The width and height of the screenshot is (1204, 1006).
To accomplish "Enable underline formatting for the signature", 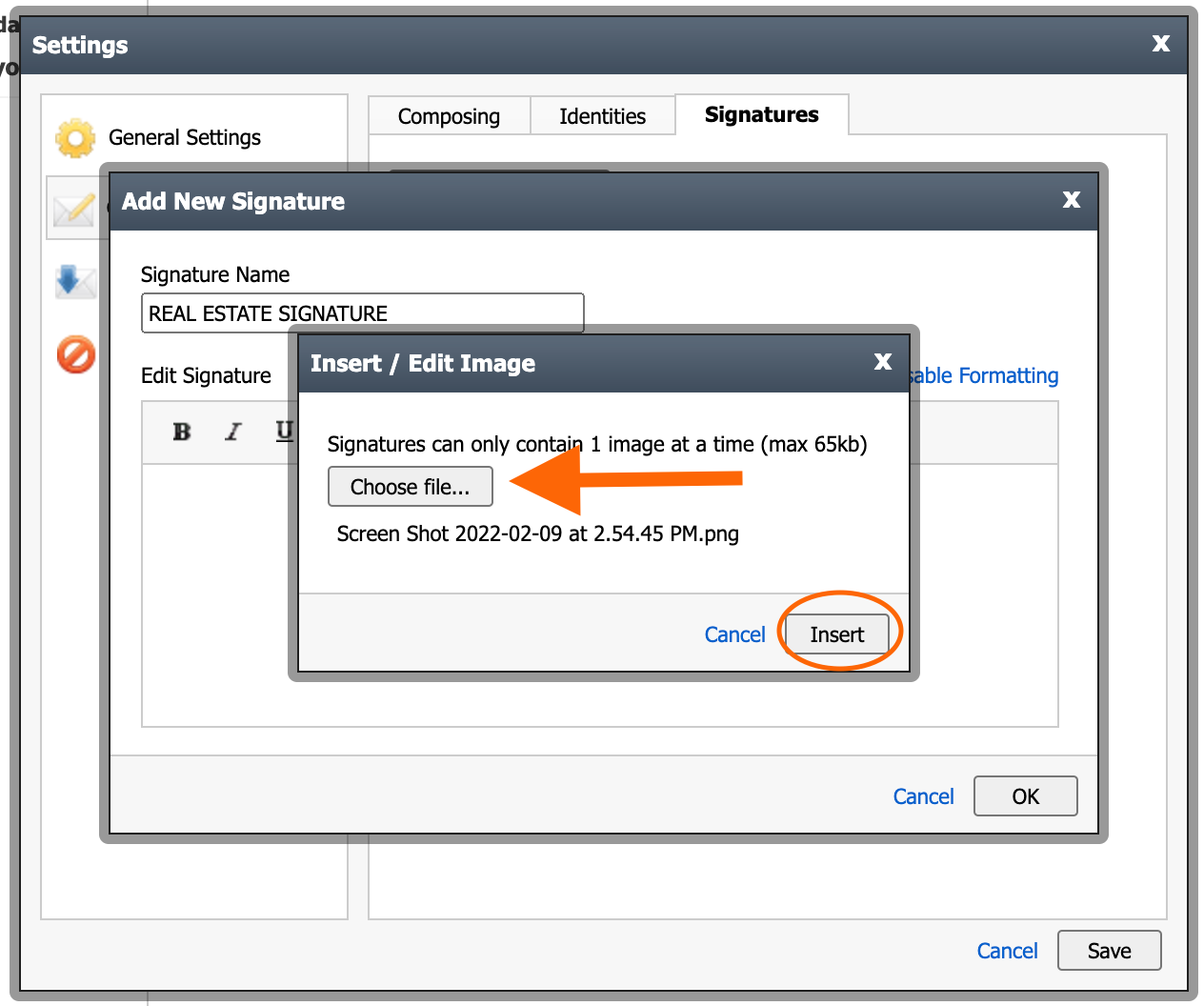I will 284,432.
